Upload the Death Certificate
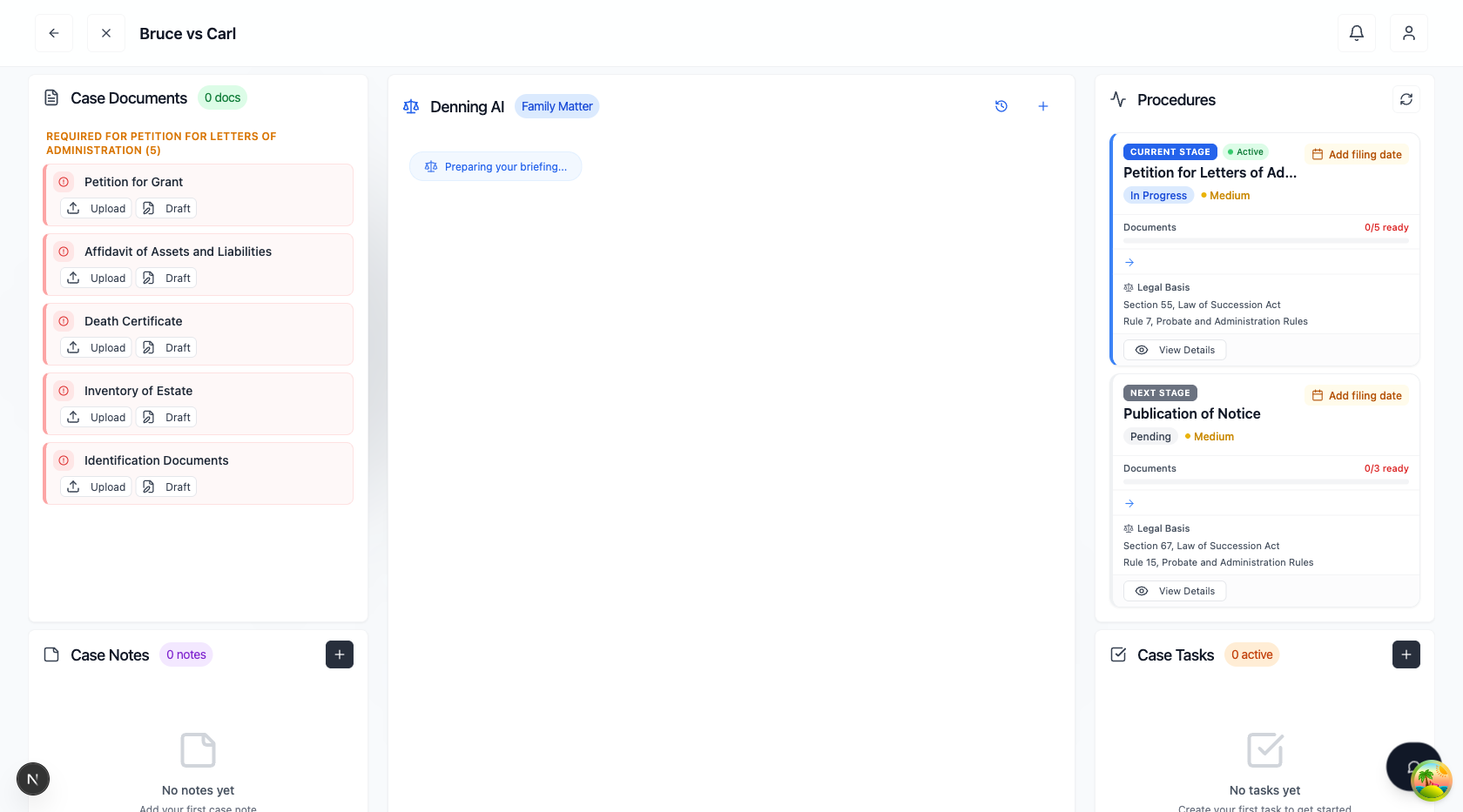Image resolution: width=1463 pixels, height=812 pixels. pyautogui.click(x=96, y=347)
